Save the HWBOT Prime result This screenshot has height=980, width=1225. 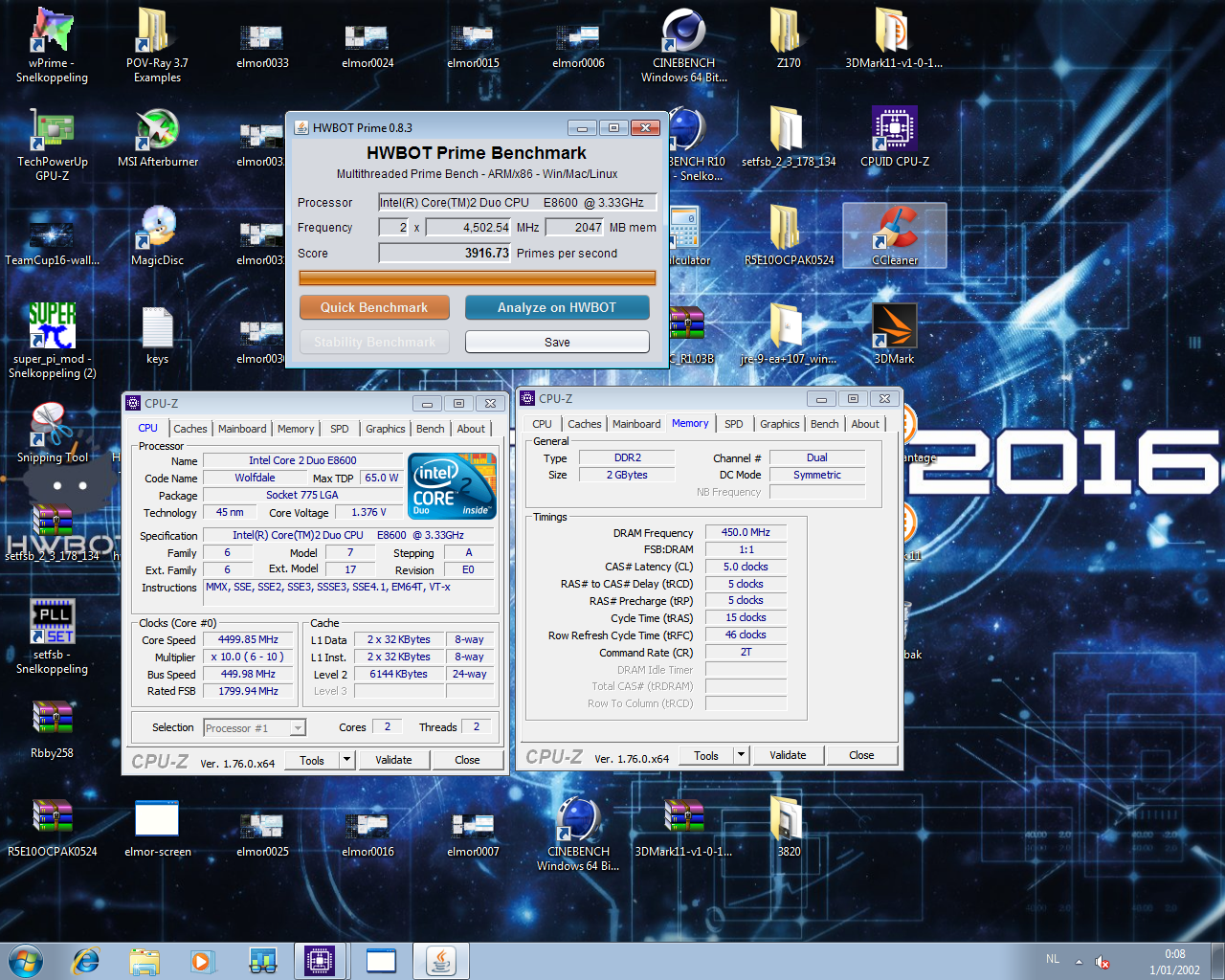coord(557,342)
